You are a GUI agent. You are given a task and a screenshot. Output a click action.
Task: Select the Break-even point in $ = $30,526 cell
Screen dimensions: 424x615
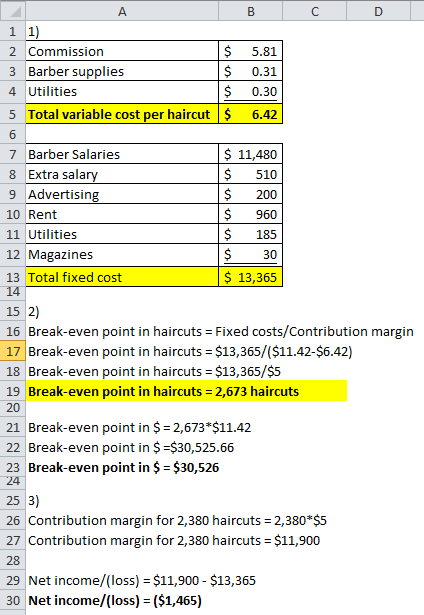click(x=124, y=468)
